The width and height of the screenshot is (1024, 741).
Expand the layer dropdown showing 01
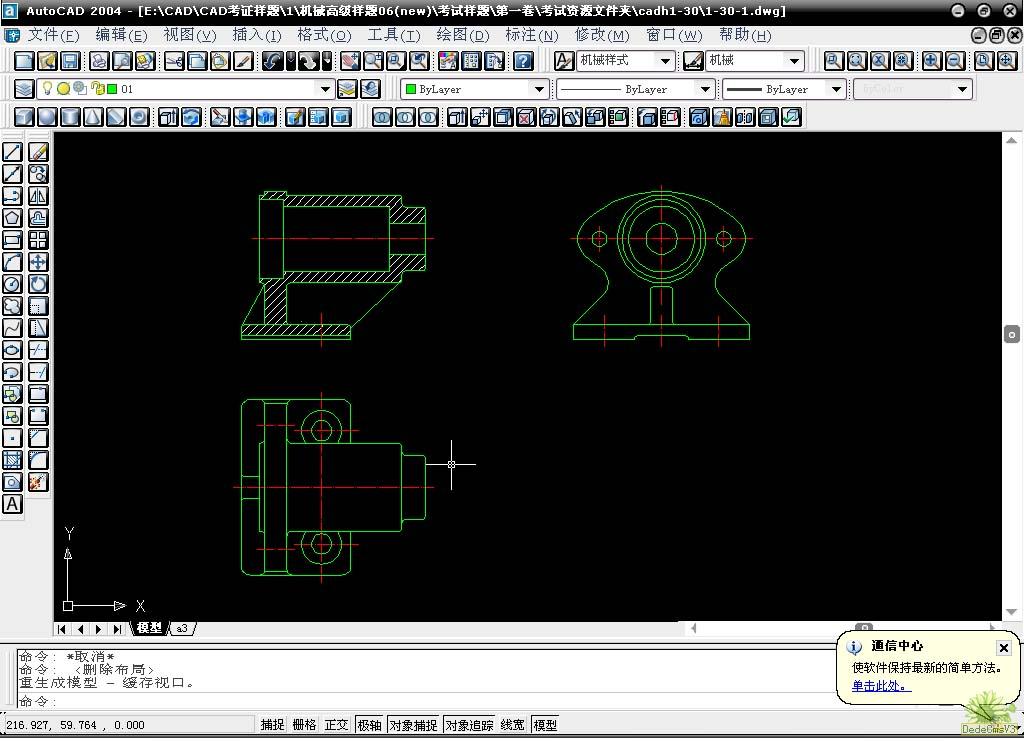(324, 89)
